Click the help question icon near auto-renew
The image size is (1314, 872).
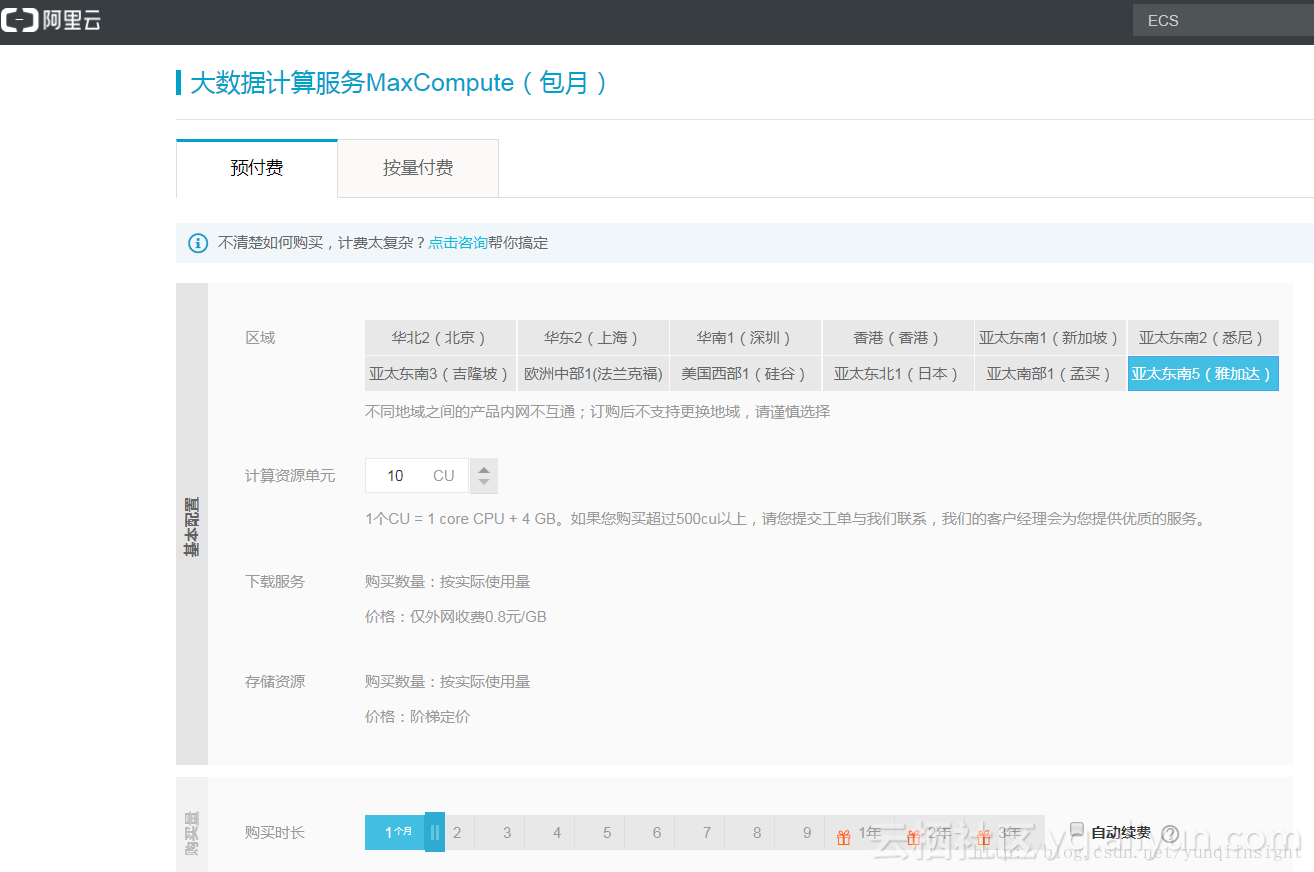[x=1170, y=833]
